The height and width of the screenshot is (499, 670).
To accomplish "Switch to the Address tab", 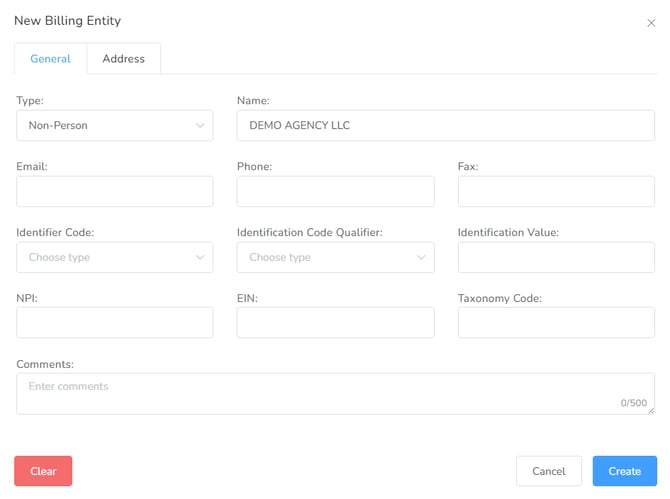I will coord(123,59).
